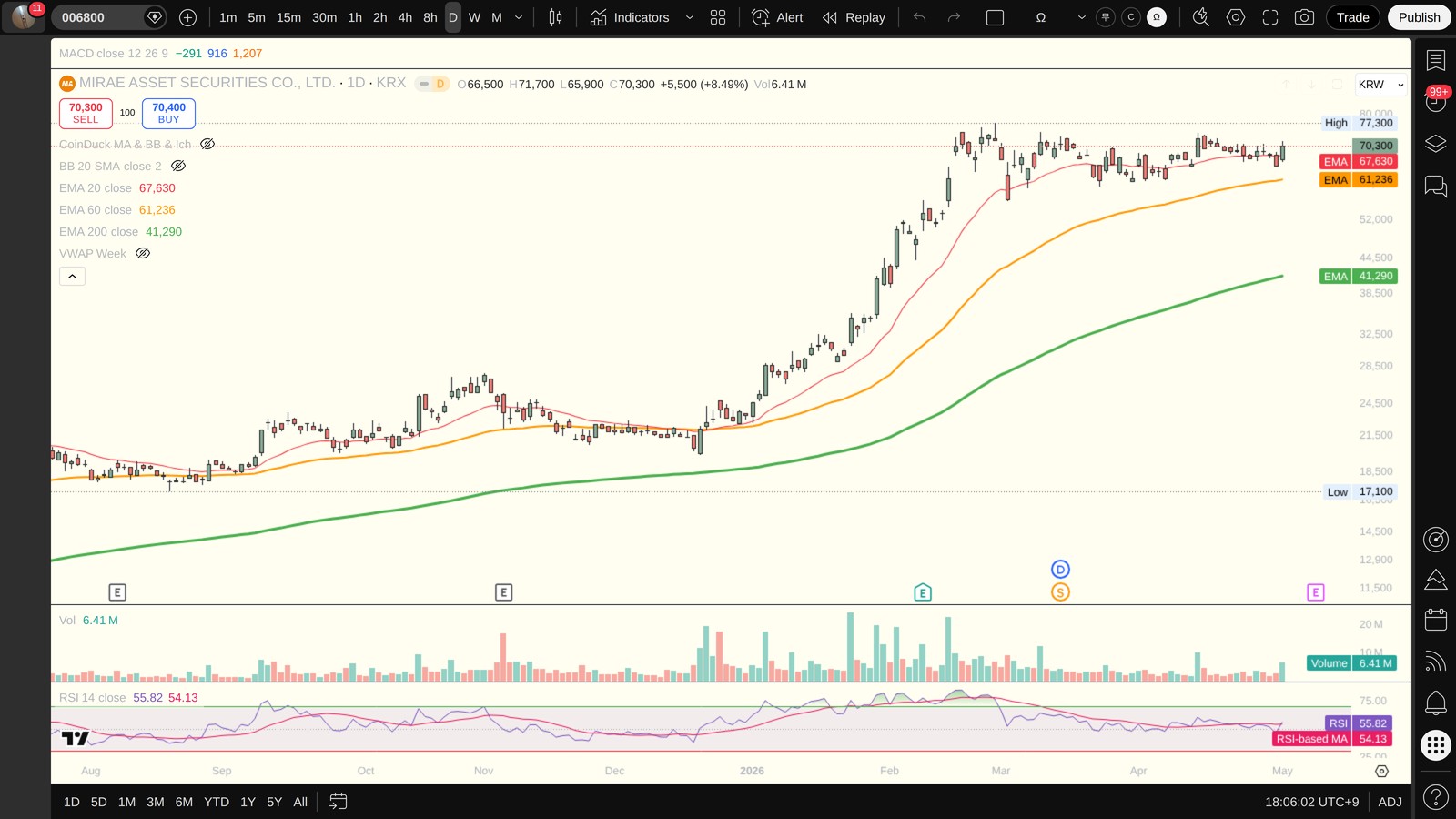Toggle visibility of CoinDuck MA & BB indicator

pyautogui.click(x=207, y=144)
